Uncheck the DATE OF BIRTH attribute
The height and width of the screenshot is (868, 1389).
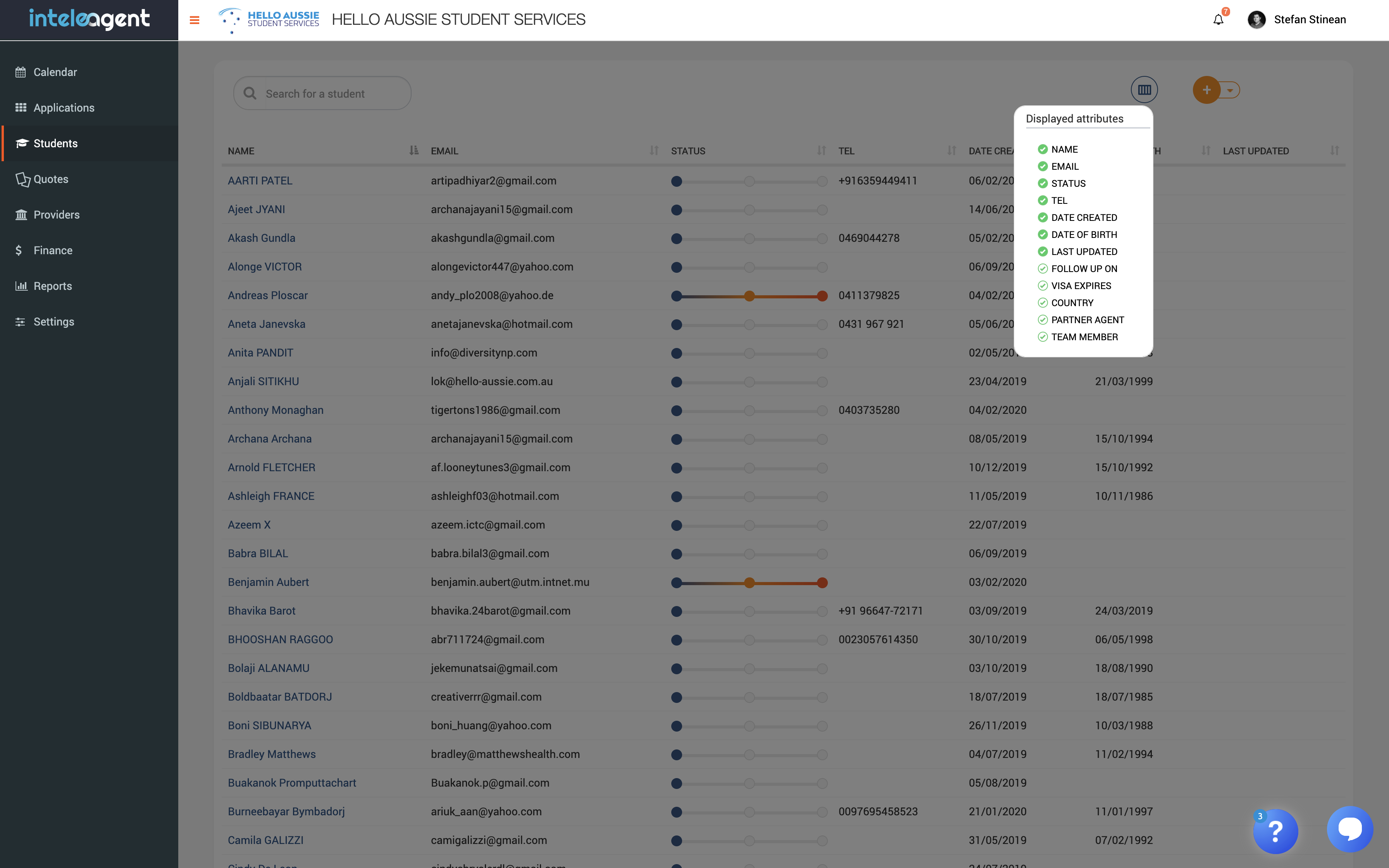point(1043,235)
